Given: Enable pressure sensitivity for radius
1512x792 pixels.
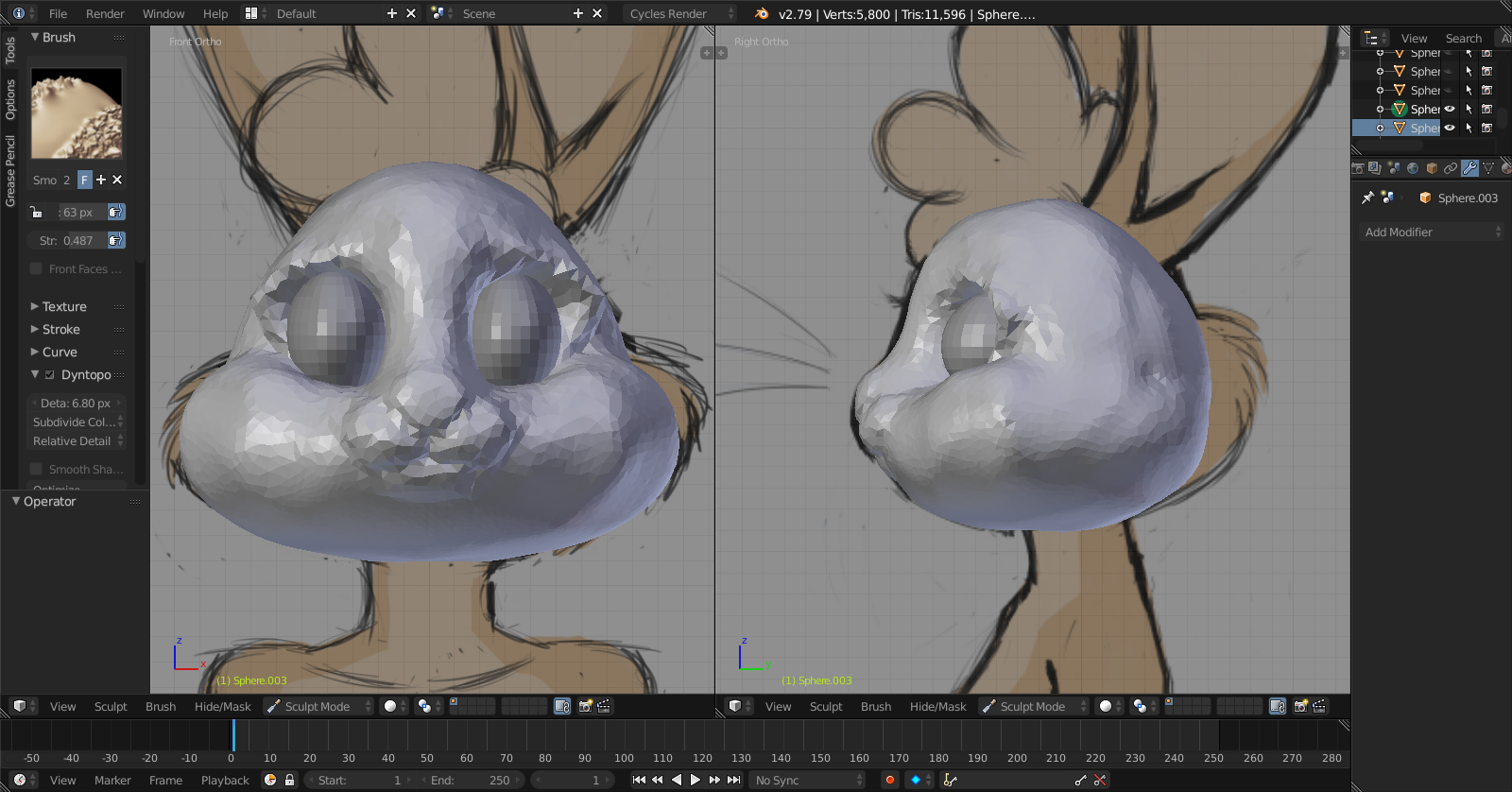Looking at the screenshot, I should point(116,212).
